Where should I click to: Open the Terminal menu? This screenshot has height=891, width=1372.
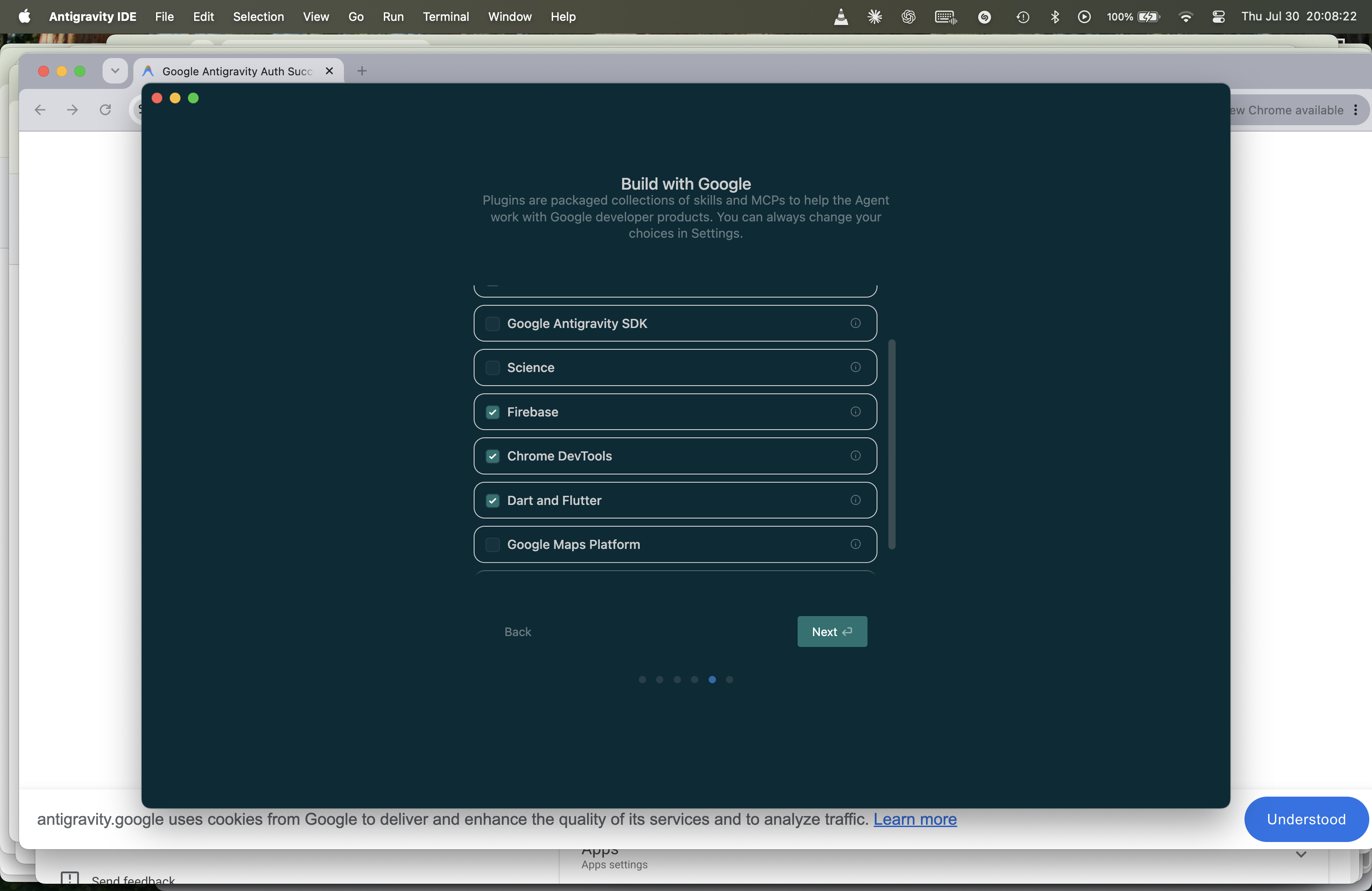tap(446, 17)
